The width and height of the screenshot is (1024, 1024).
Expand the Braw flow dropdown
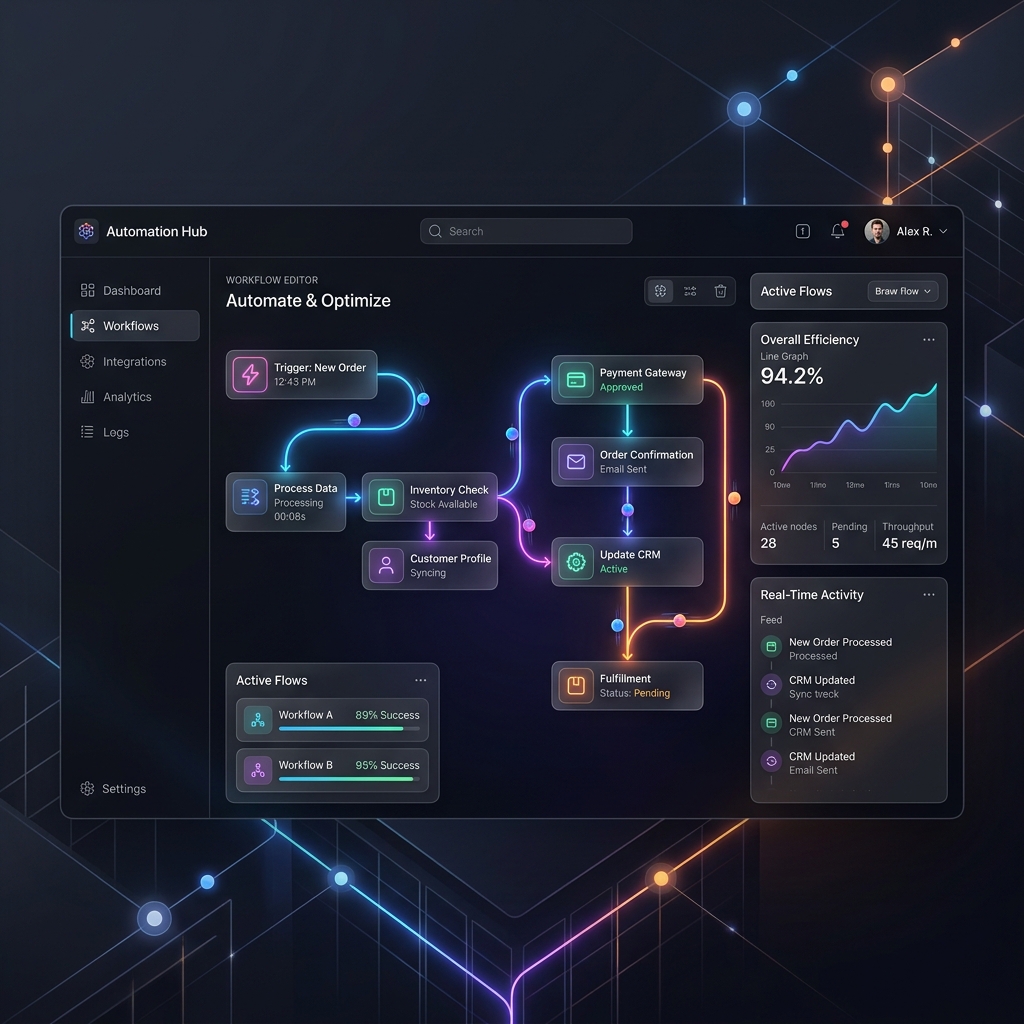click(x=903, y=291)
